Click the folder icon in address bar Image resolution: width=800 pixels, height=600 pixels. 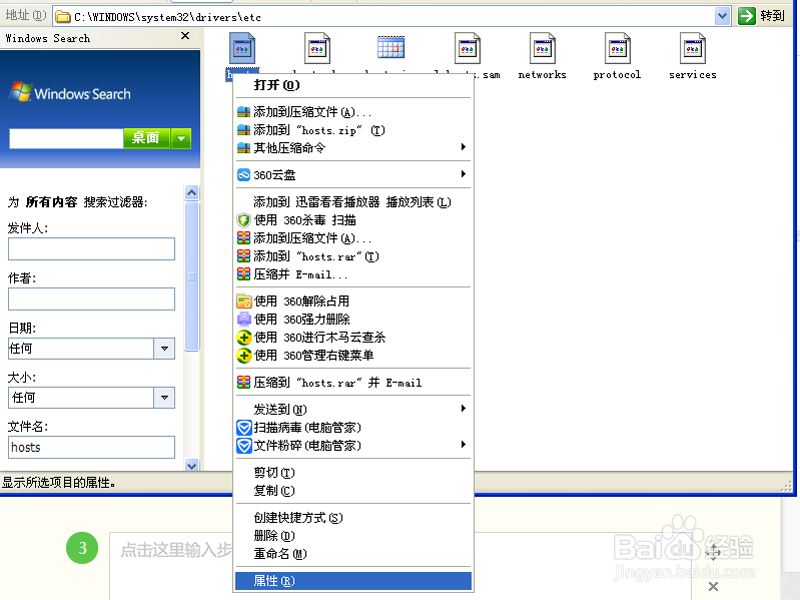point(63,17)
